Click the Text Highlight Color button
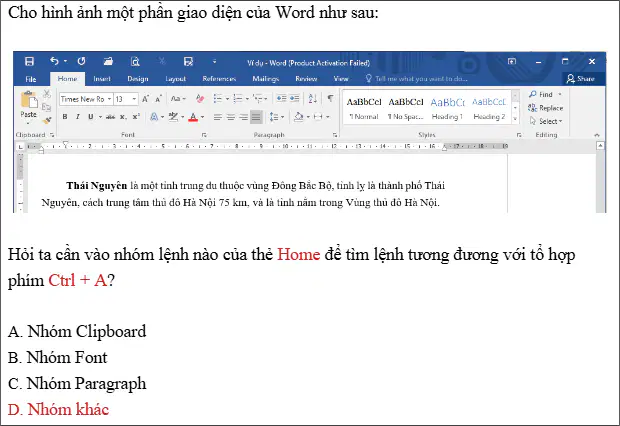 (x=173, y=117)
